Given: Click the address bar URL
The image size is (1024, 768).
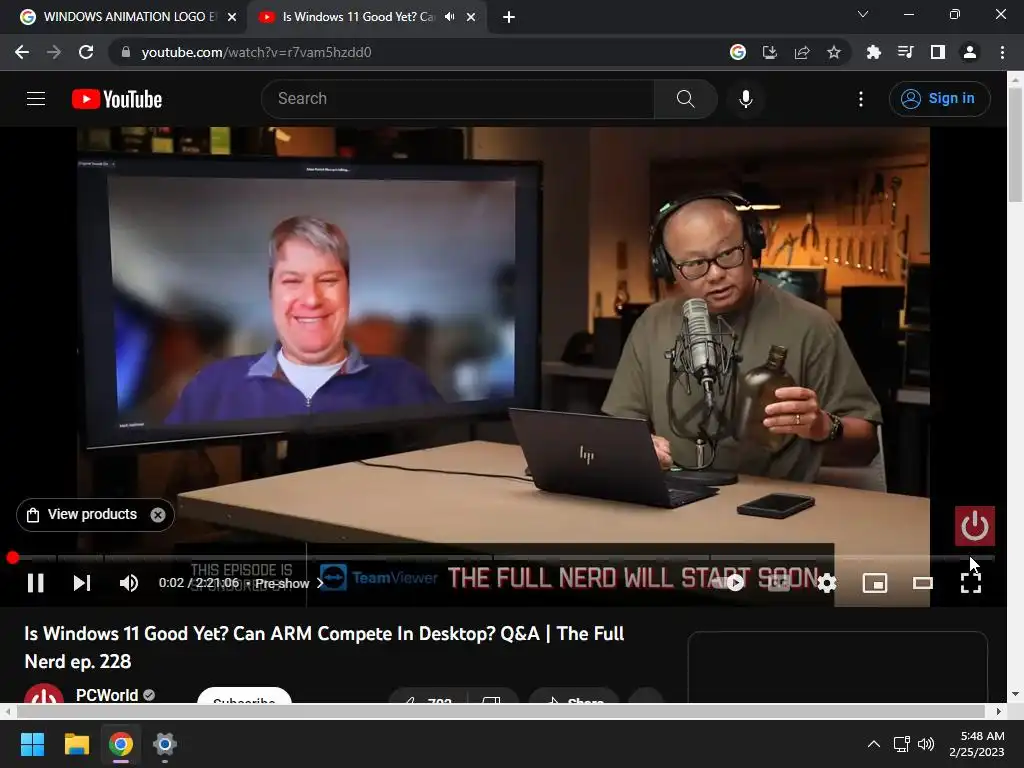Looking at the screenshot, I should [x=257, y=52].
